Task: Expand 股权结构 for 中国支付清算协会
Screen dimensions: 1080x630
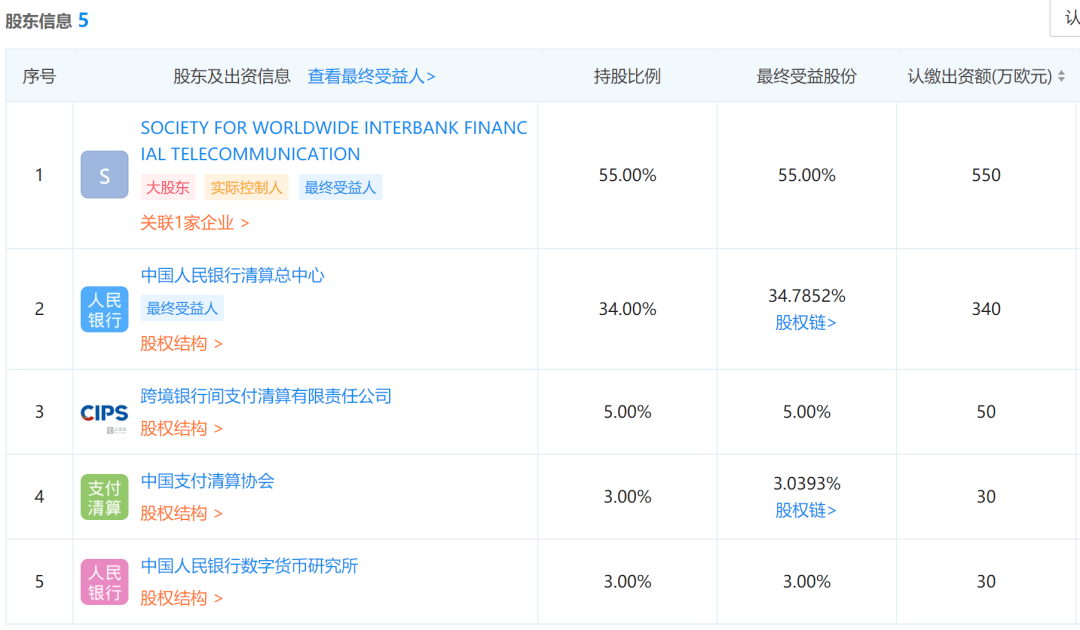Action: coord(181,513)
